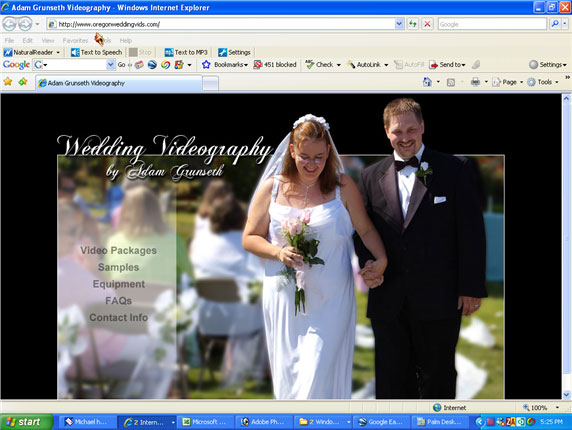Click the Text to MP3 button
The width and height of the screenshot is (572, 430).
click(186, 53)
